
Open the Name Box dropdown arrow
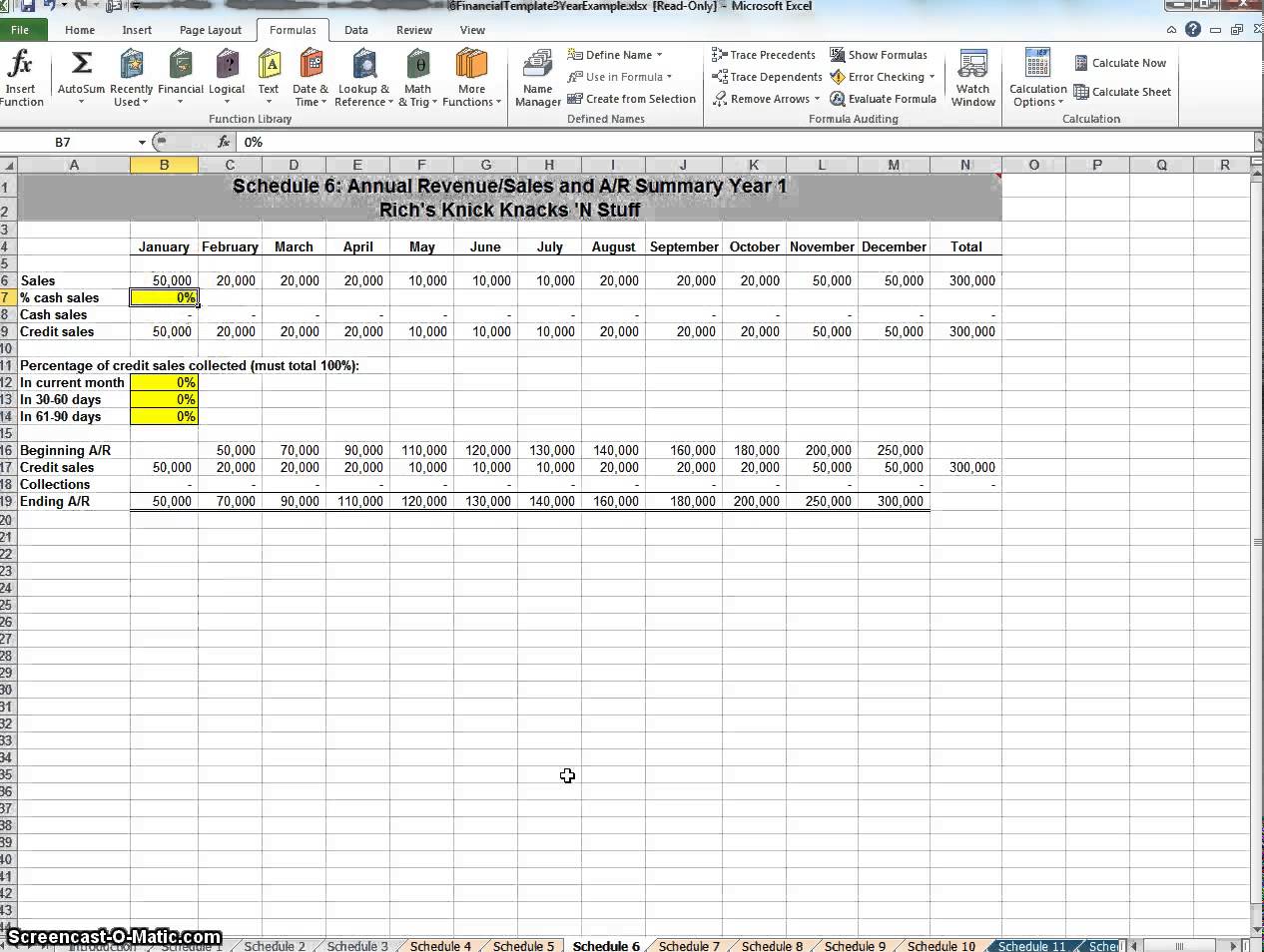pos(142,143)
